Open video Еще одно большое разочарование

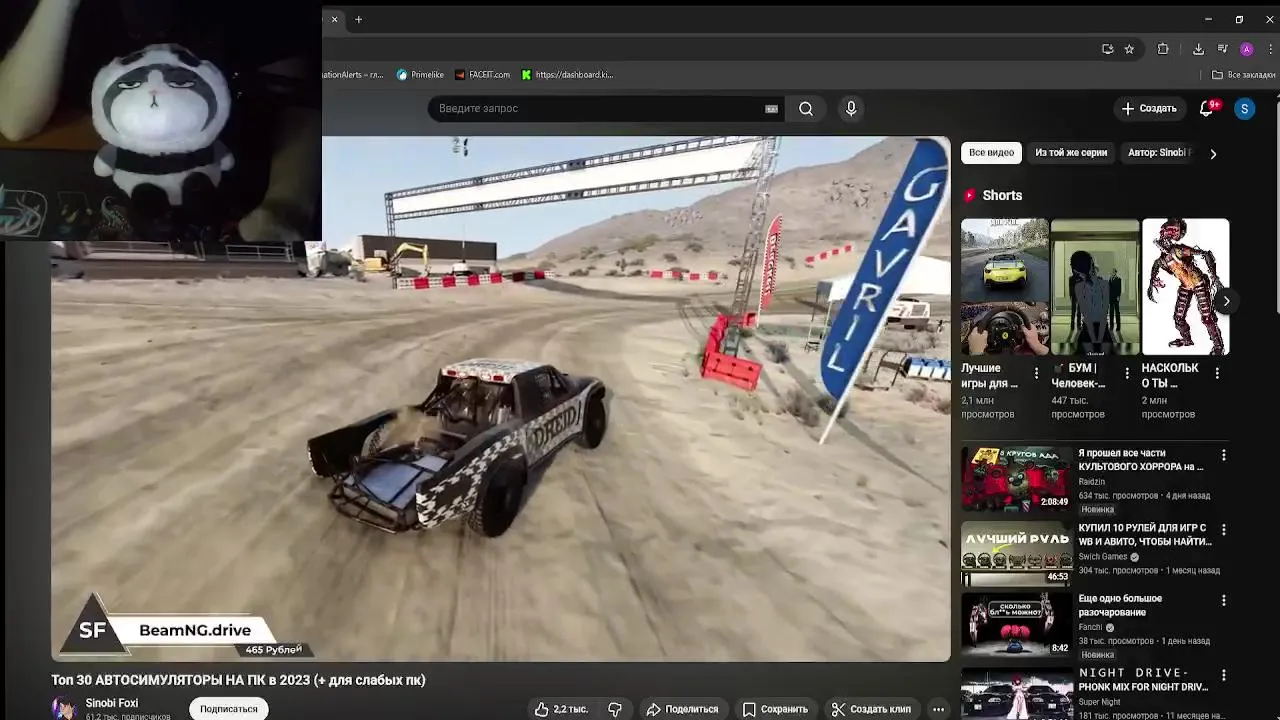pos(1120,605)
